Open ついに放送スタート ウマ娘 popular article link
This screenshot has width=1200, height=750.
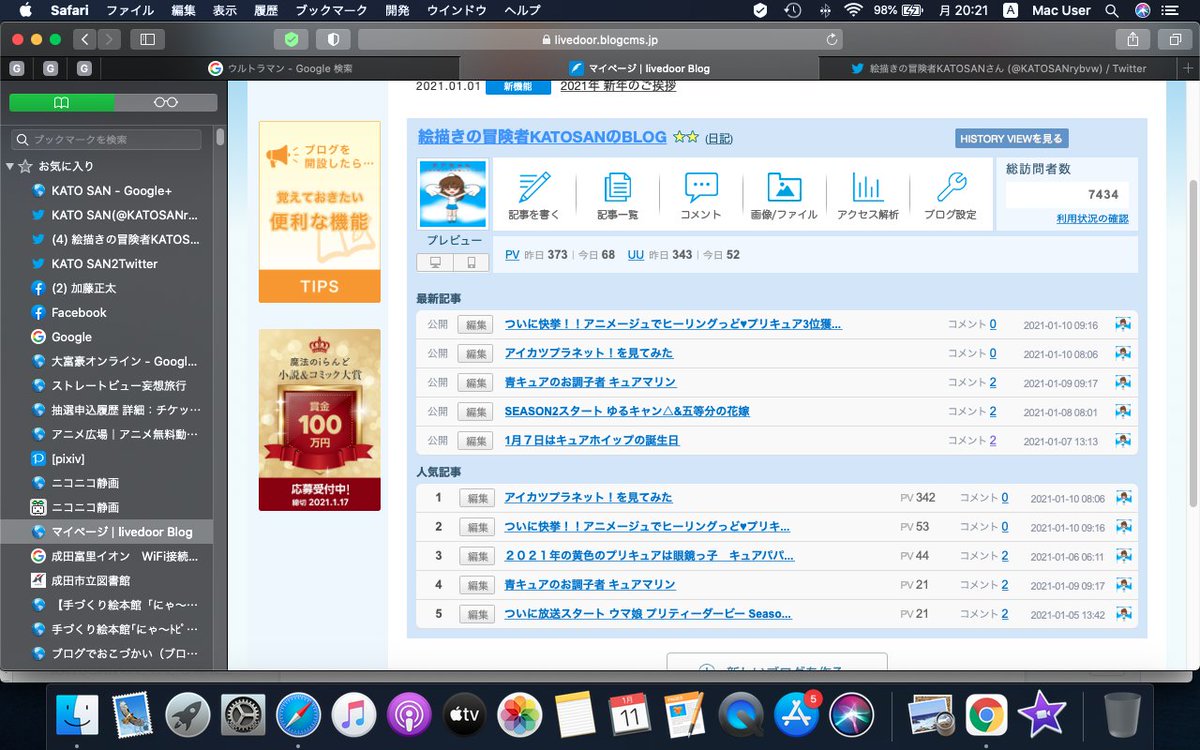pos(648,614)
